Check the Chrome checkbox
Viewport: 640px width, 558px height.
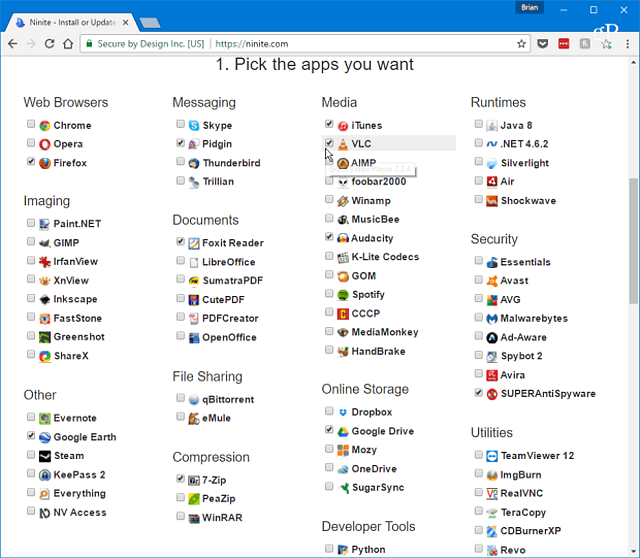pyautogui.click(x=31, y=124)
